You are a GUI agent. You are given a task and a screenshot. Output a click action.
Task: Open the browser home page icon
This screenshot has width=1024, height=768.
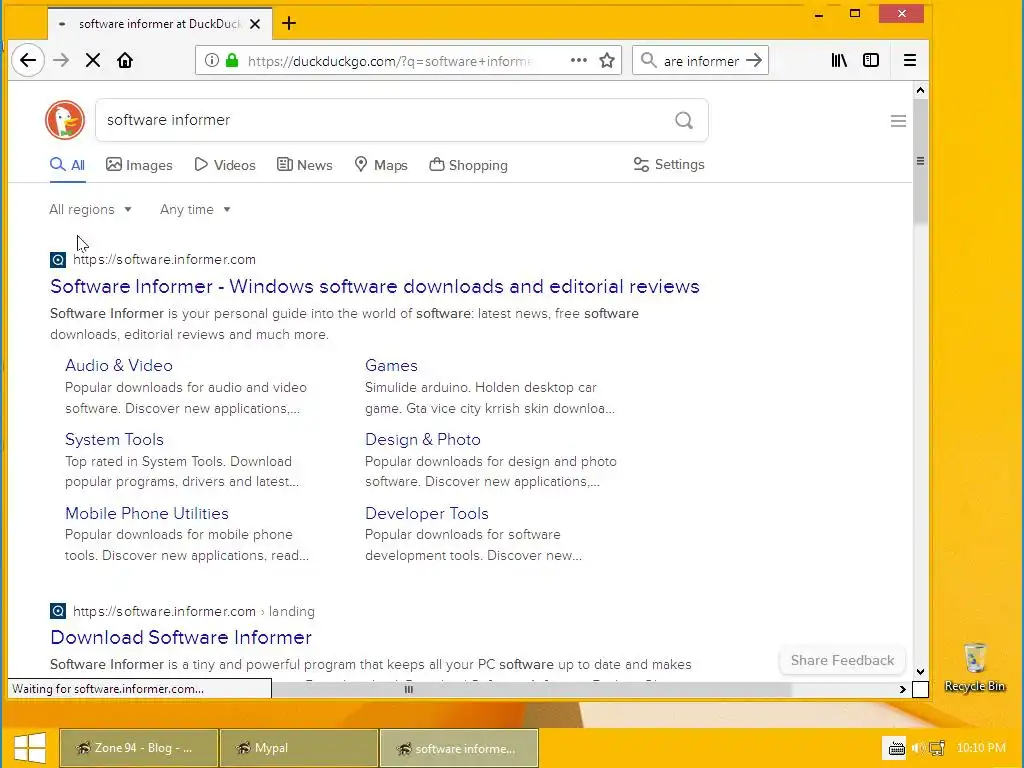point(125,61)
